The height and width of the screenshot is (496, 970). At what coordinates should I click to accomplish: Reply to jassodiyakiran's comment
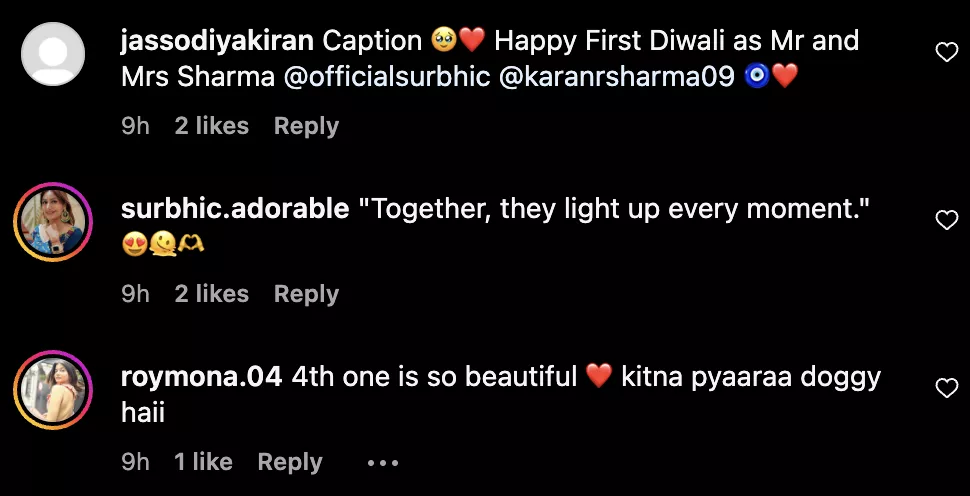(x=306, y=126)
